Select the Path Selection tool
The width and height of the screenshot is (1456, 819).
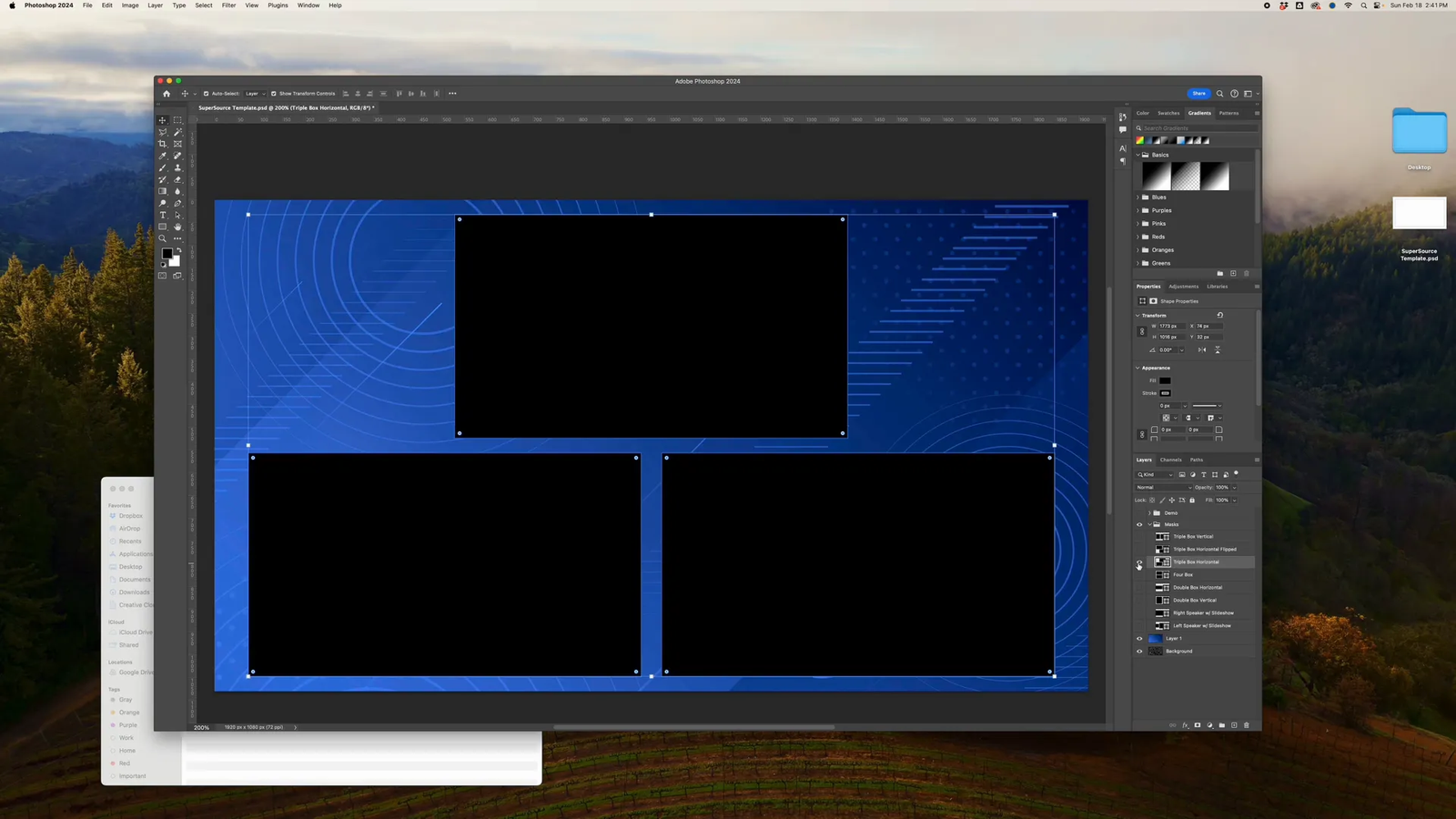coord(177,215)
